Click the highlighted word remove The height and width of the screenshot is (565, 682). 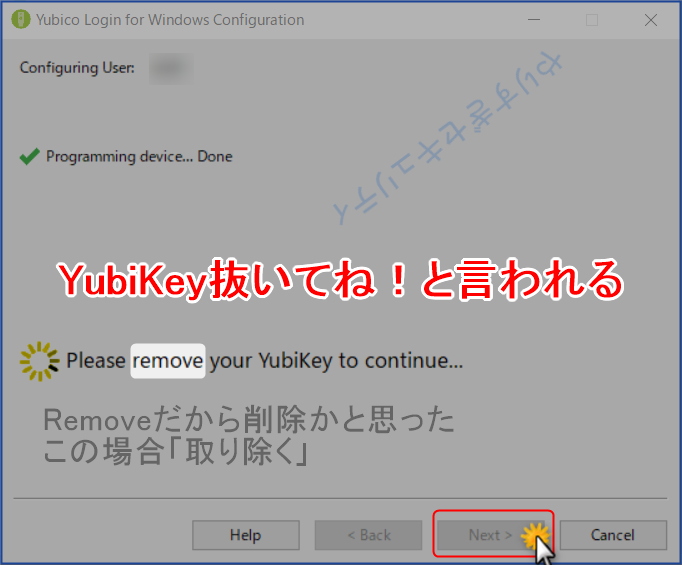pos(168,361)
